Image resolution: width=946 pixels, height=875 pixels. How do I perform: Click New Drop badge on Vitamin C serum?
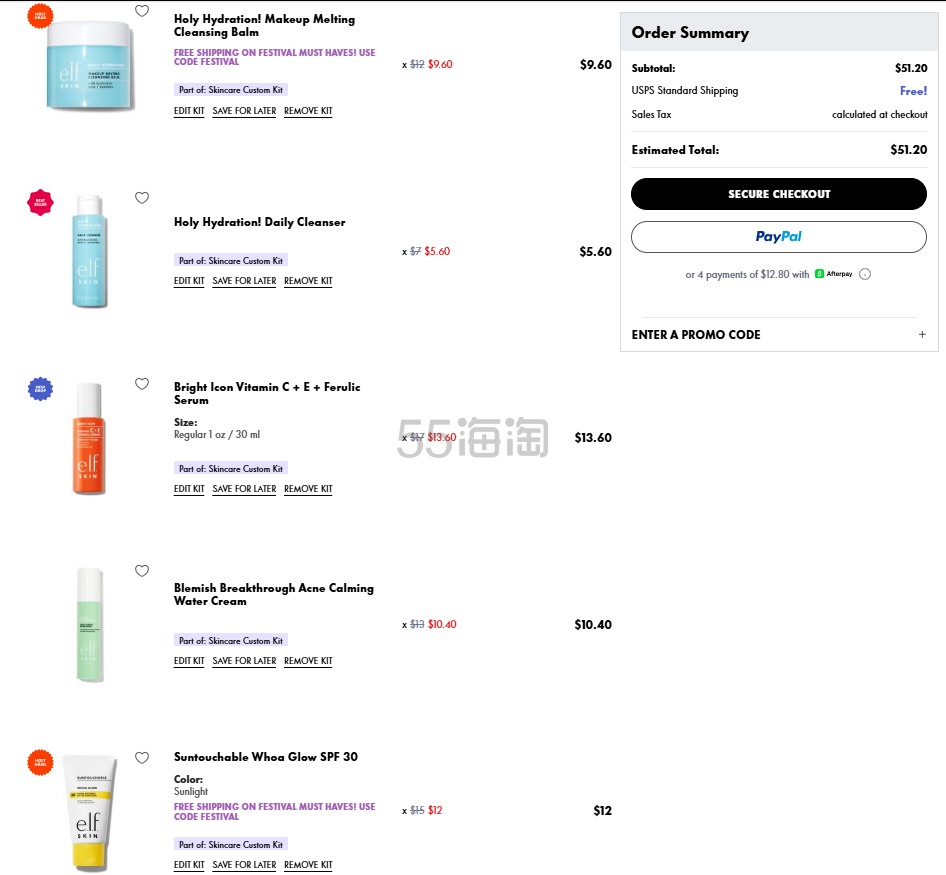[x=40, y=389]
